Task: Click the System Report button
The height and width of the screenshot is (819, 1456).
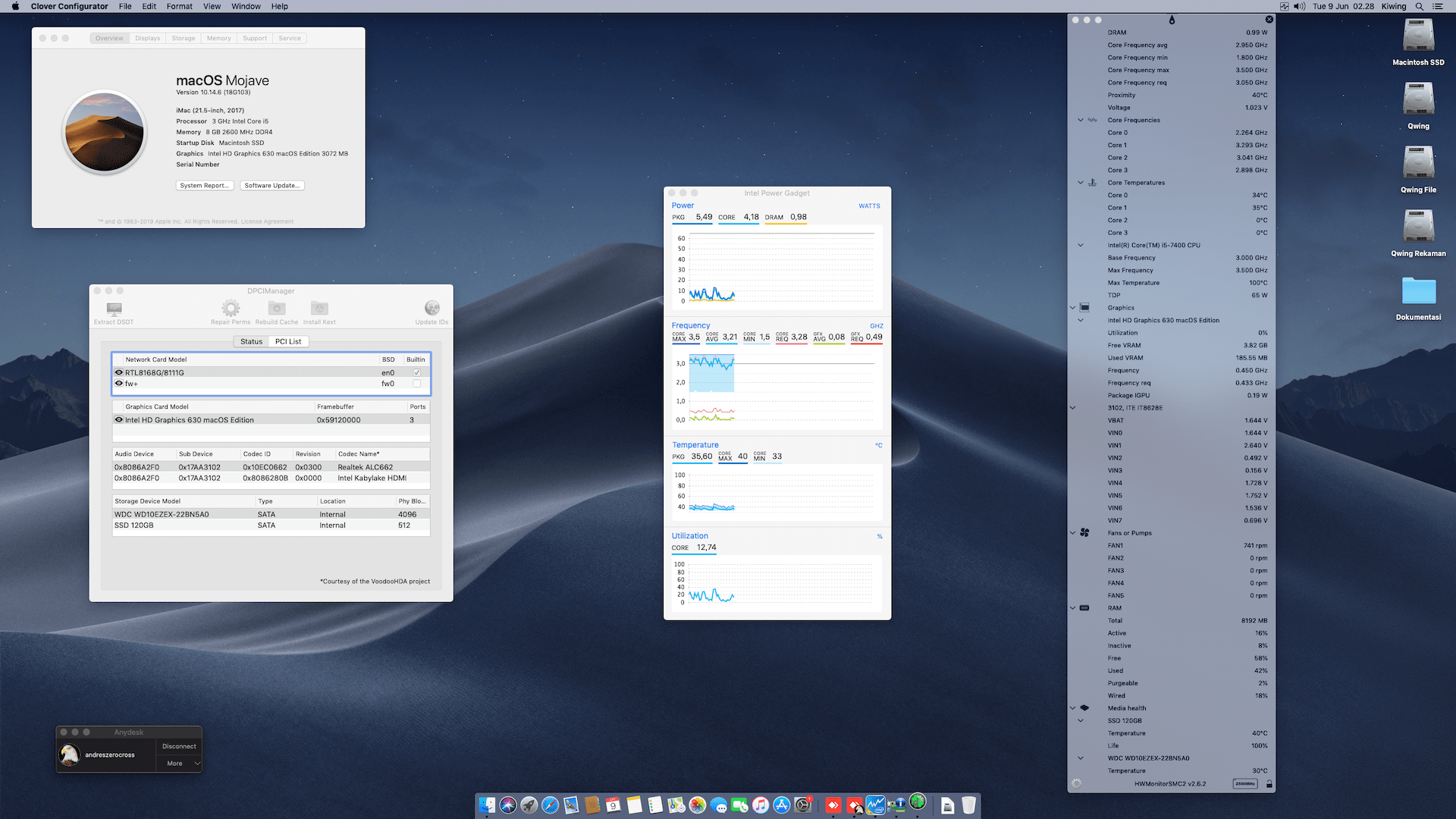Action: pyautogui.click(x=205, y=185)
